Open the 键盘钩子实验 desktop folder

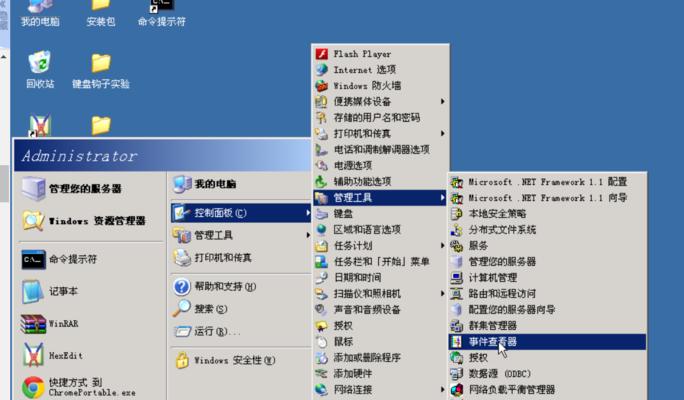click(101, 63)
